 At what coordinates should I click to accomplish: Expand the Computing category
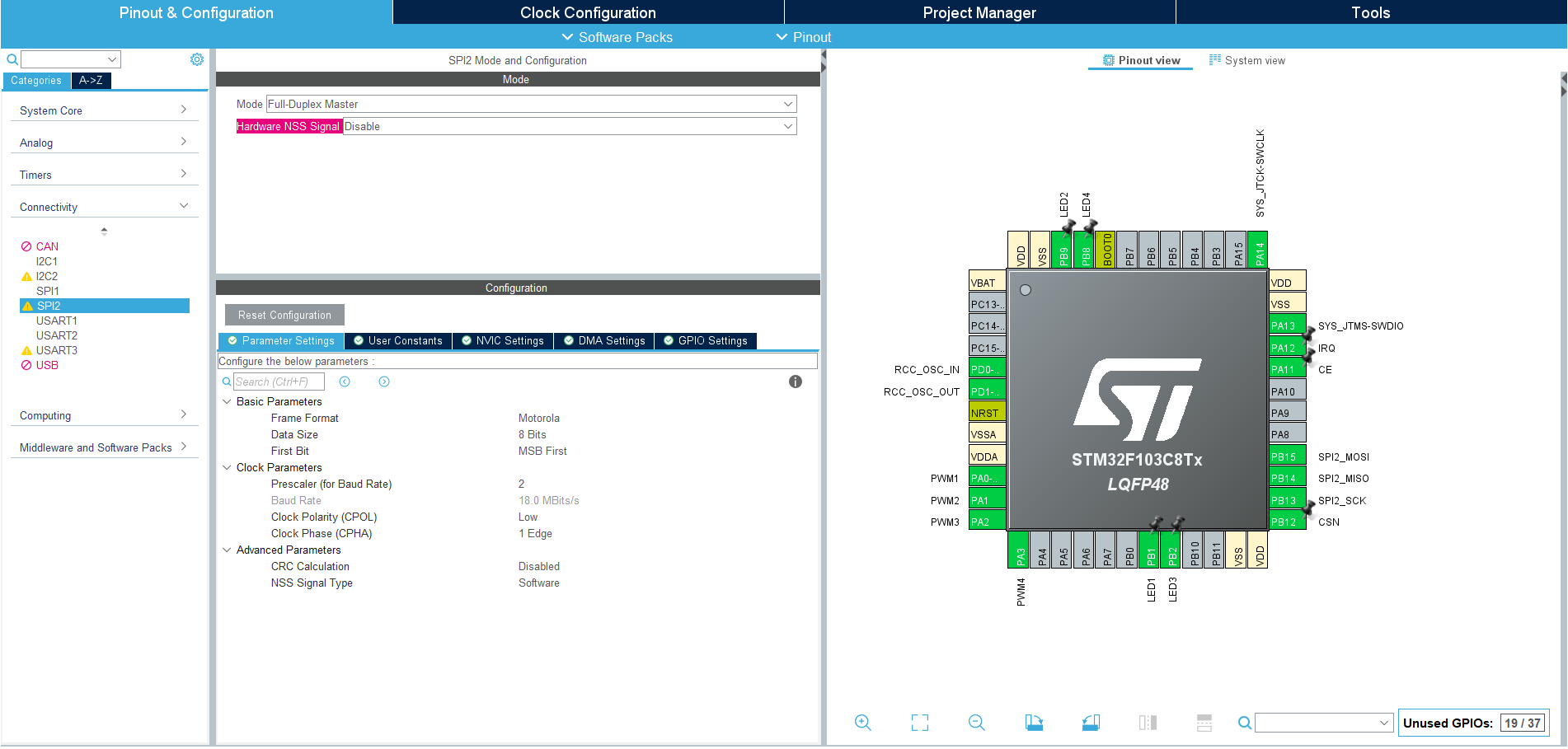point(104,415)
